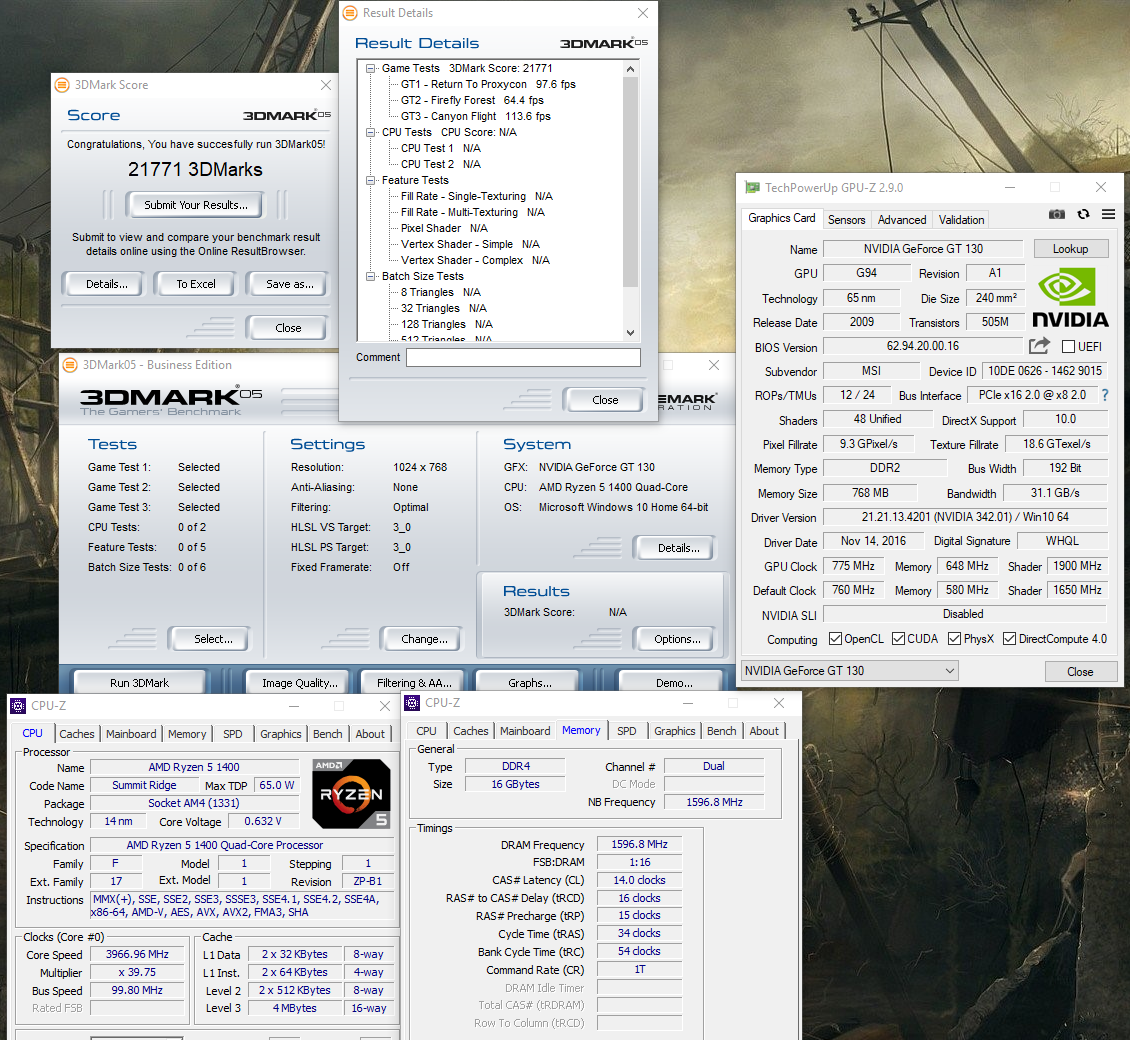Click the Save as button
Screen dimensions: 1130x1040
(x=289, y=284)
